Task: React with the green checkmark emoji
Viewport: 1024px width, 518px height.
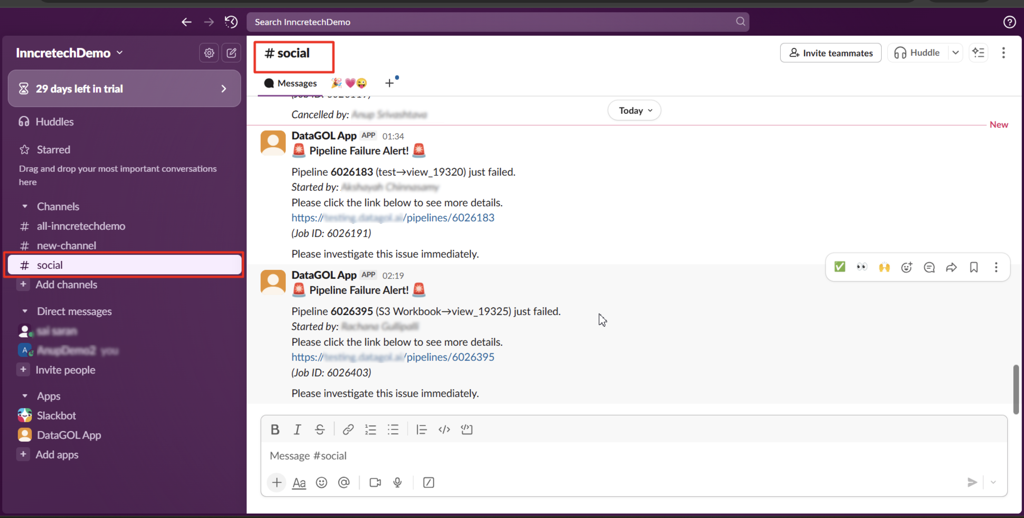Action: click(x=840, y=268)
